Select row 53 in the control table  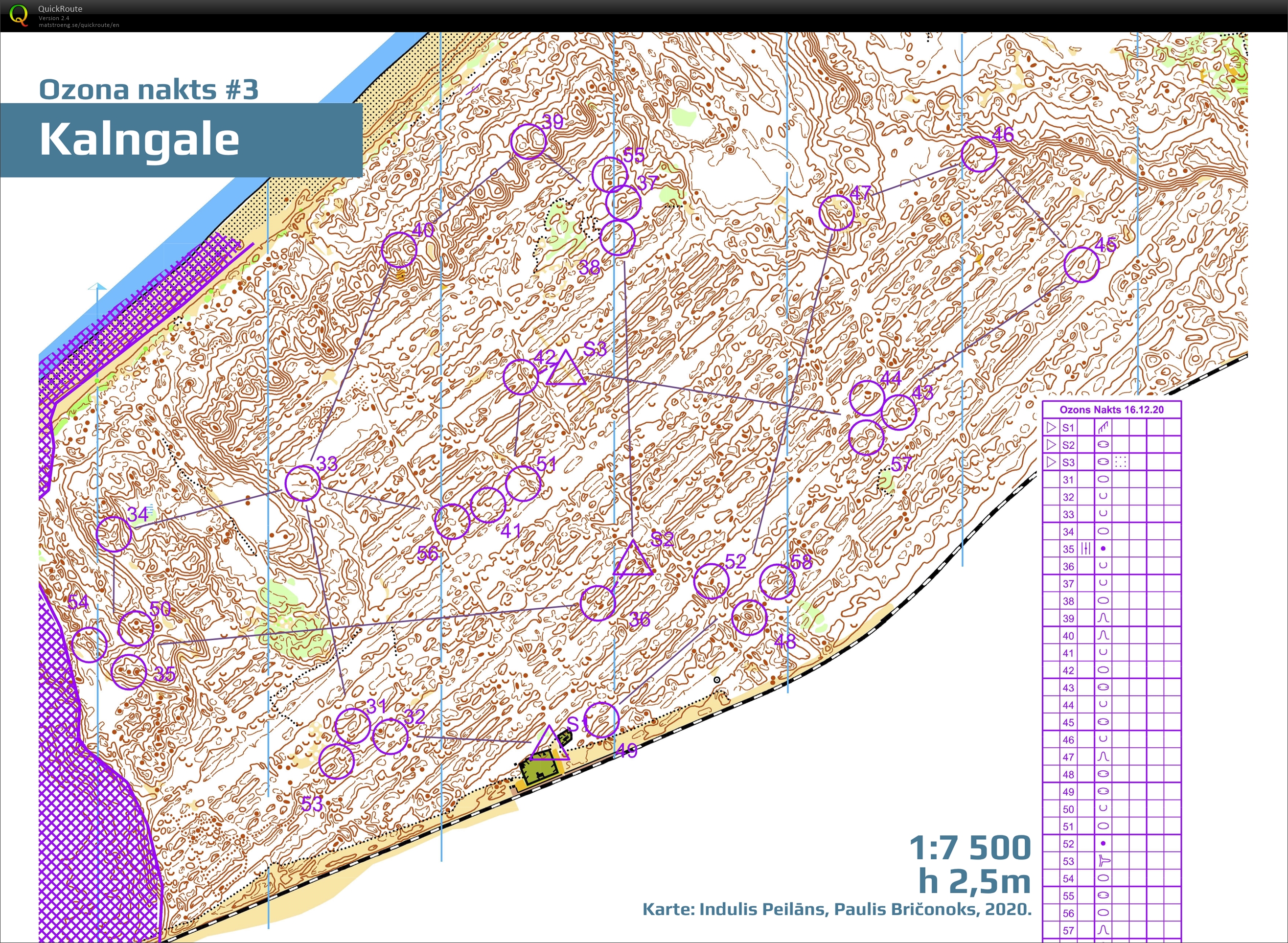coord(1111,861)
